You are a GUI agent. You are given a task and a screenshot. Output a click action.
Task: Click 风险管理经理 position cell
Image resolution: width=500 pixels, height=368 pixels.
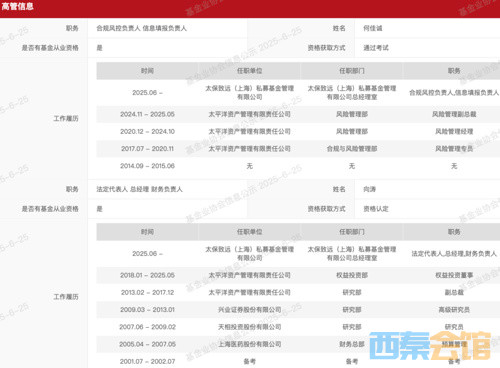coord(454,132)
